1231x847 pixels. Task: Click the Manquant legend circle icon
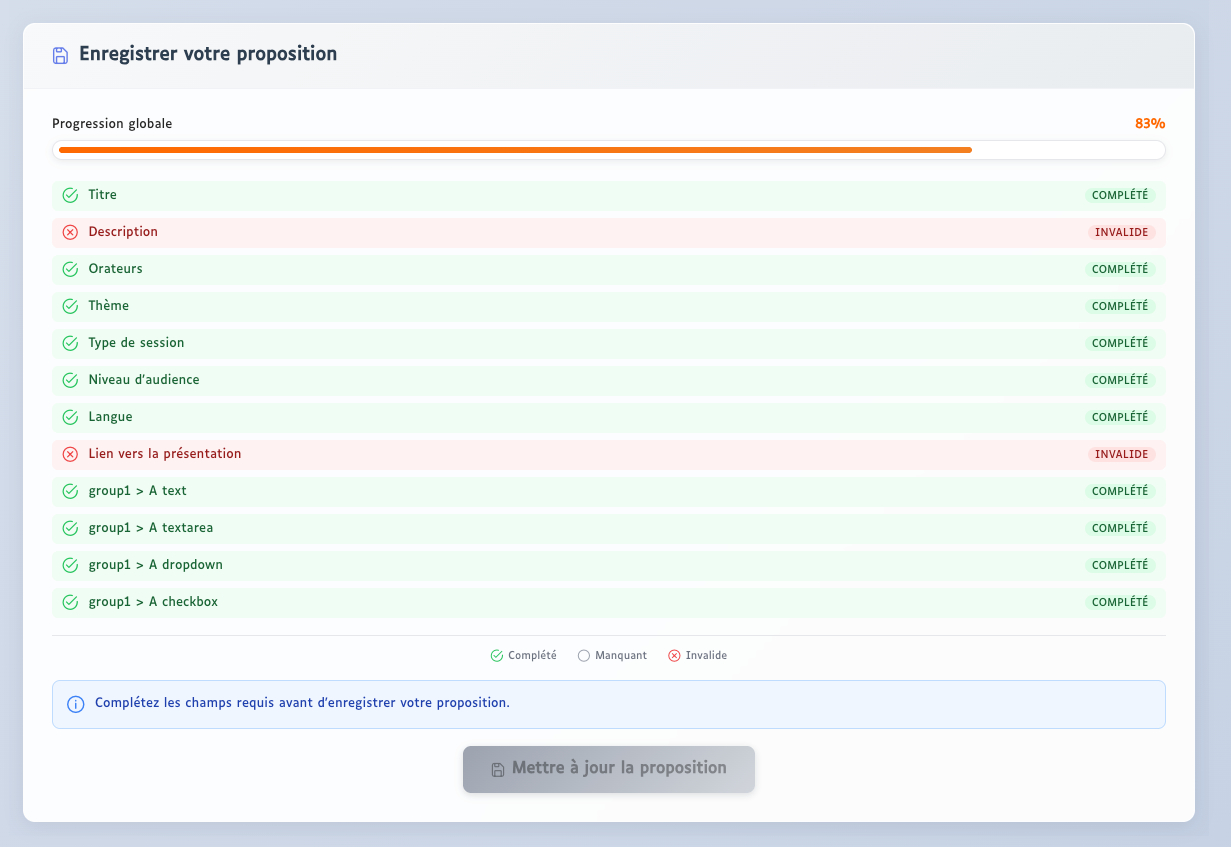click(x=584, y=656)
